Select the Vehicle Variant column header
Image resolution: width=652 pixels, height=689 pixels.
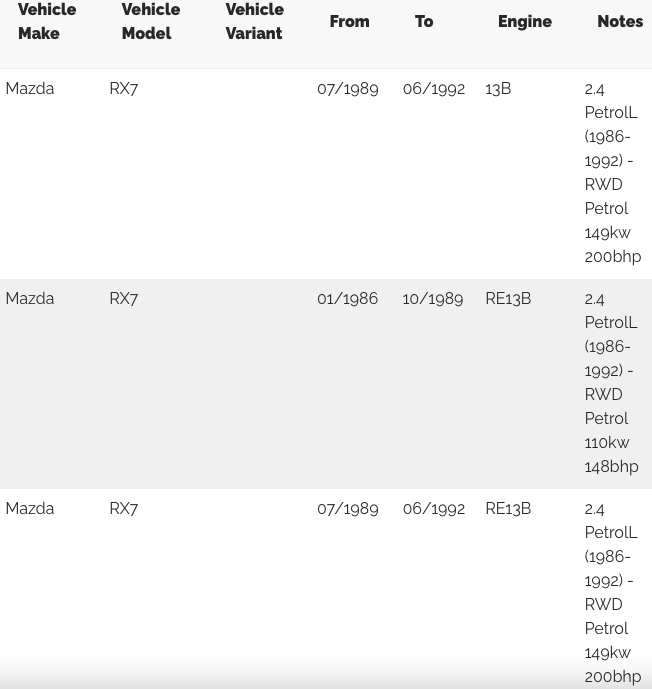(x=254, y=21)
